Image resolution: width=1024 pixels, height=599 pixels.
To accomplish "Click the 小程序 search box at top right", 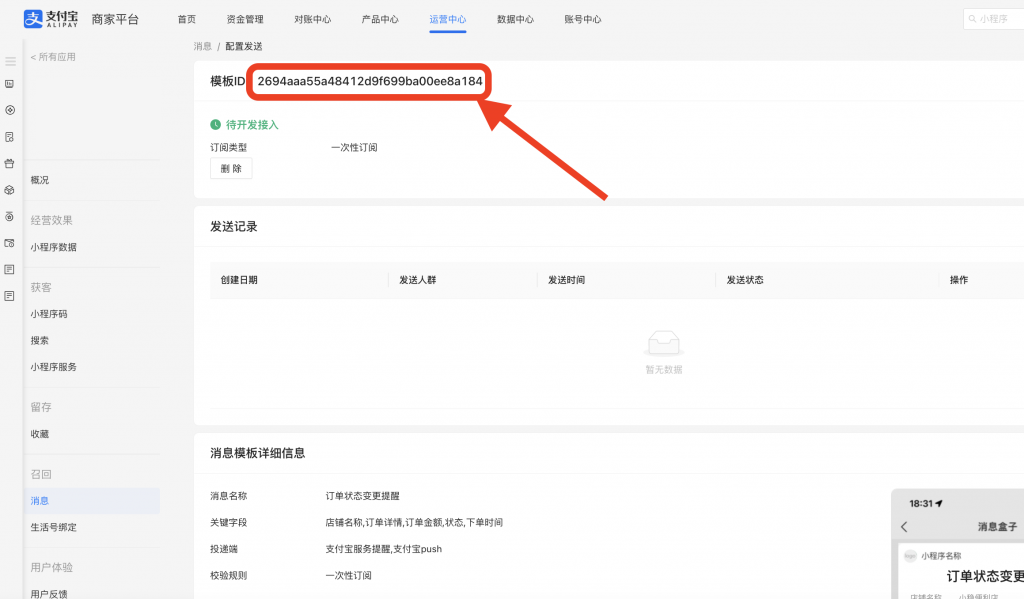I will point(995,19).
